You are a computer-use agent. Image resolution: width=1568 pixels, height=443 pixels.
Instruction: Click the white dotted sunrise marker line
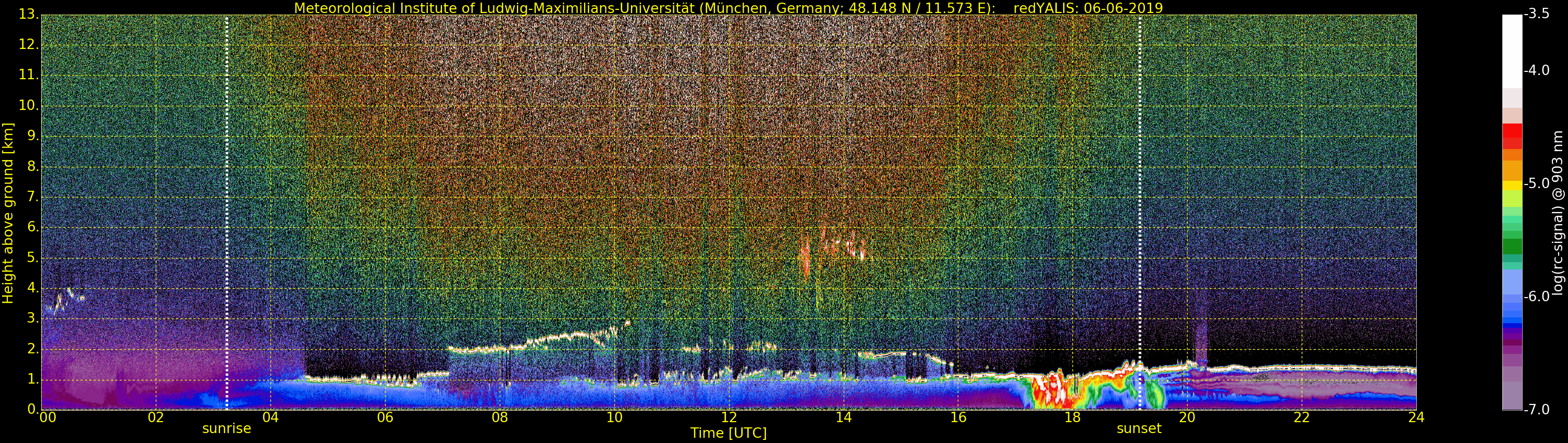(x=227, y=212)
